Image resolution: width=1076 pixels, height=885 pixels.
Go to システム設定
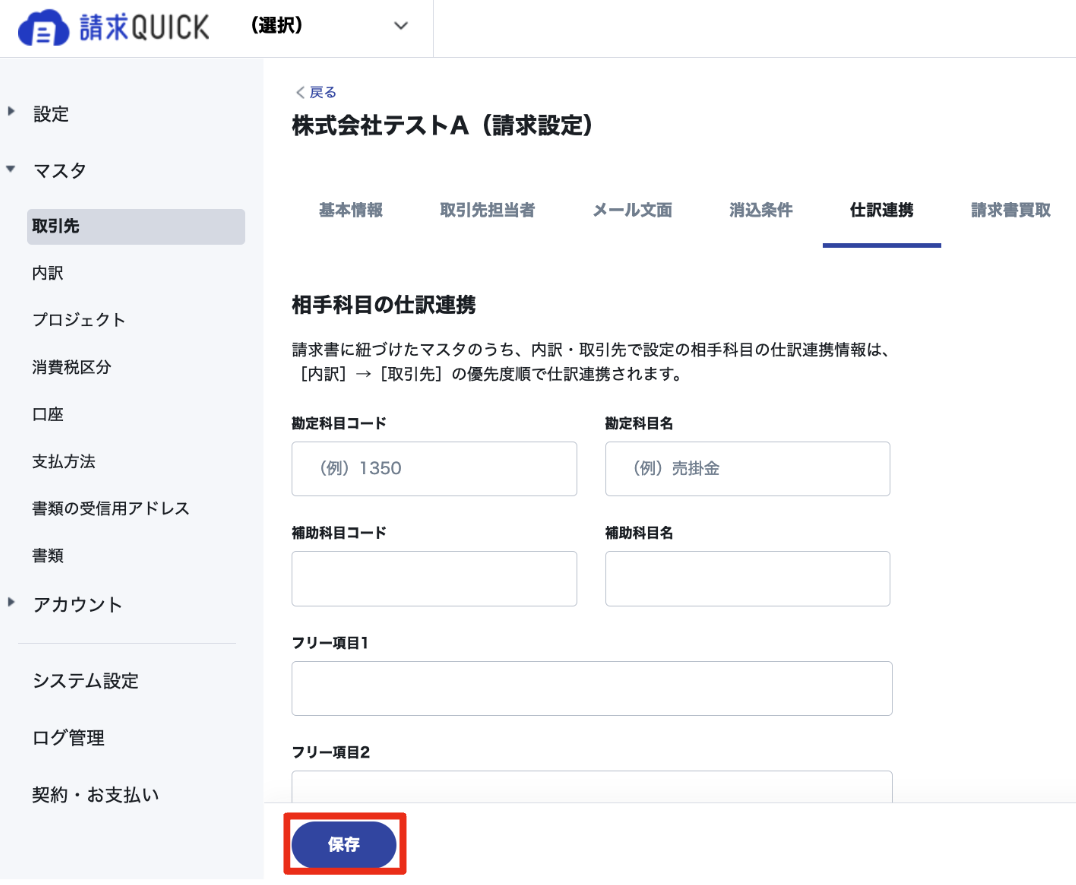point(86,681)
